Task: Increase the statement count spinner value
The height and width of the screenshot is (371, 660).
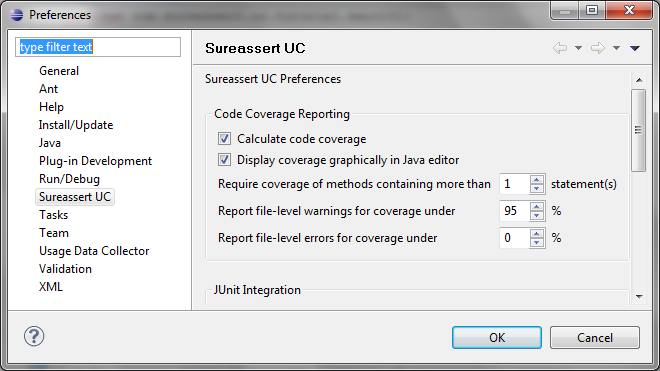Action: point(537,180)
